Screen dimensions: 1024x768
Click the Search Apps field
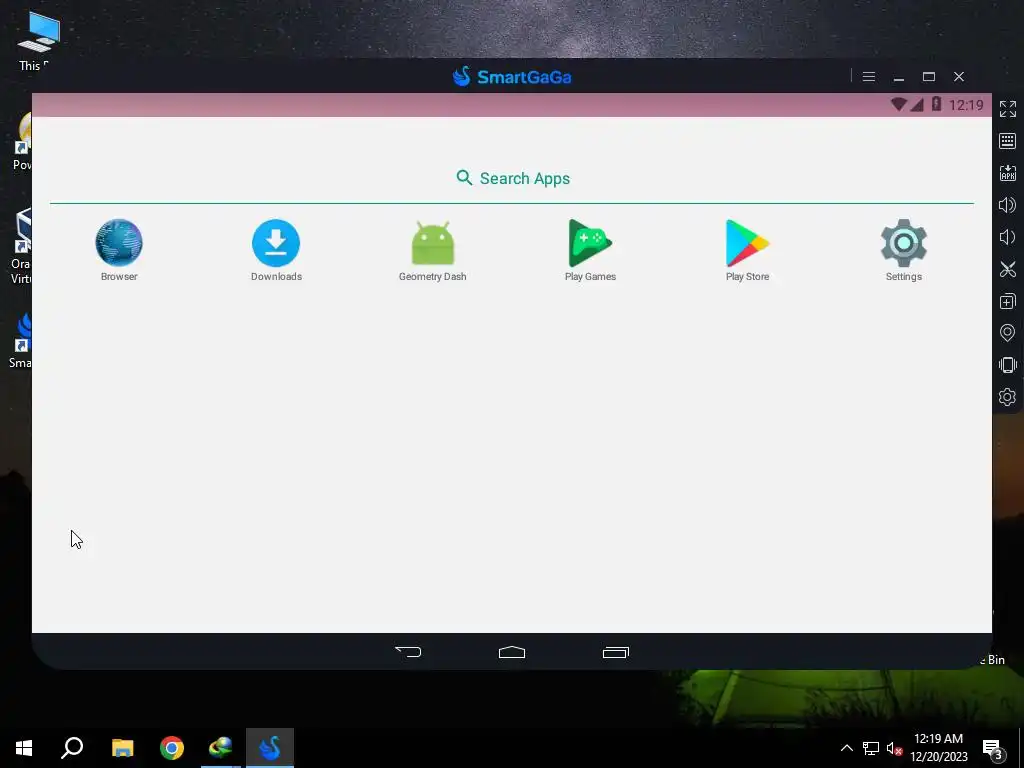point(513,178)
